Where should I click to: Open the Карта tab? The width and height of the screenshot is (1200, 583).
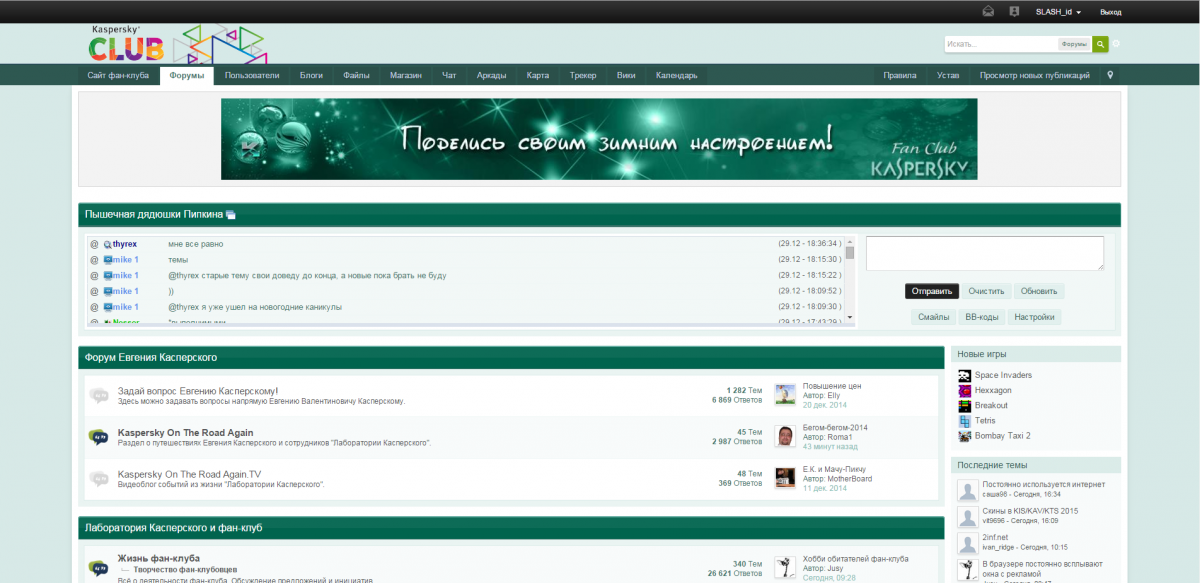(538, 75)
